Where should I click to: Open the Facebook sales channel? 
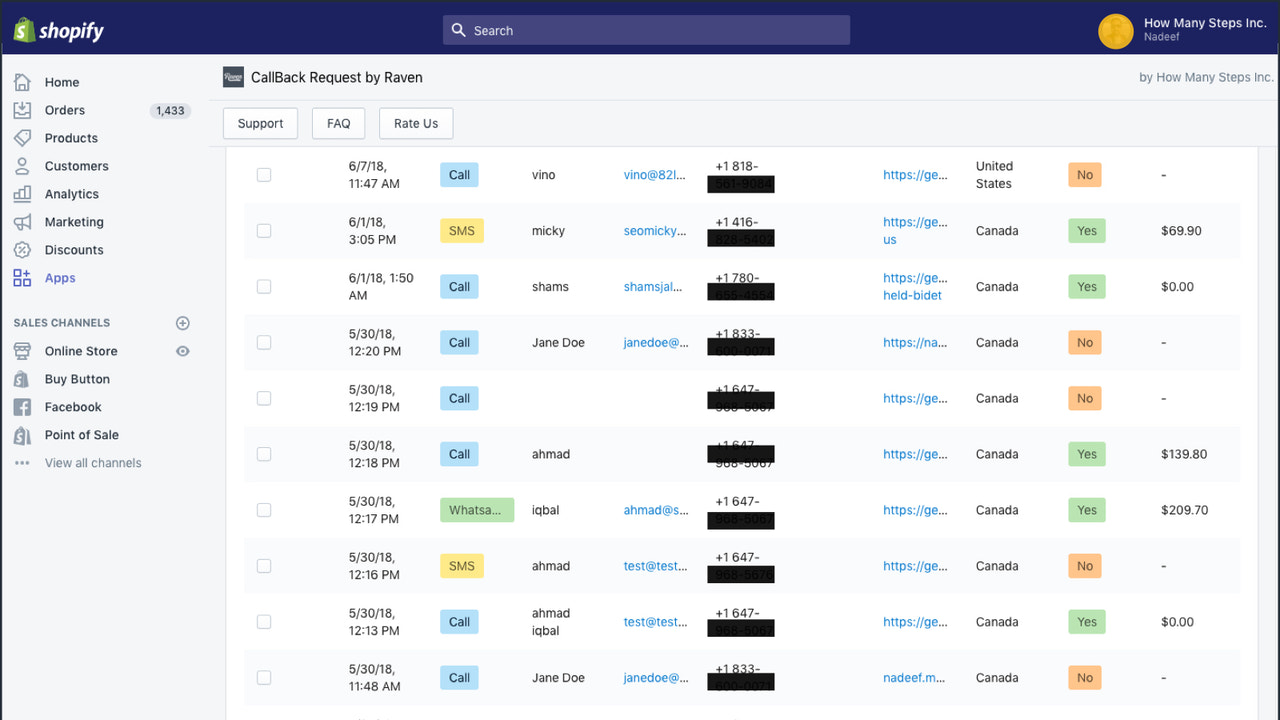tap(72, 407)
